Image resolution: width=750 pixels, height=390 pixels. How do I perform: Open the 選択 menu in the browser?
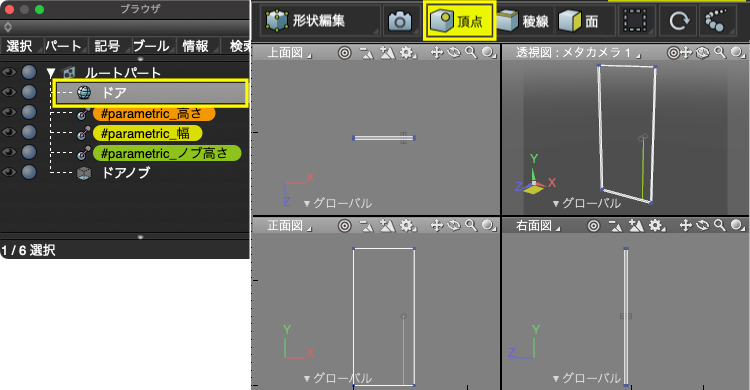[20, 46]
